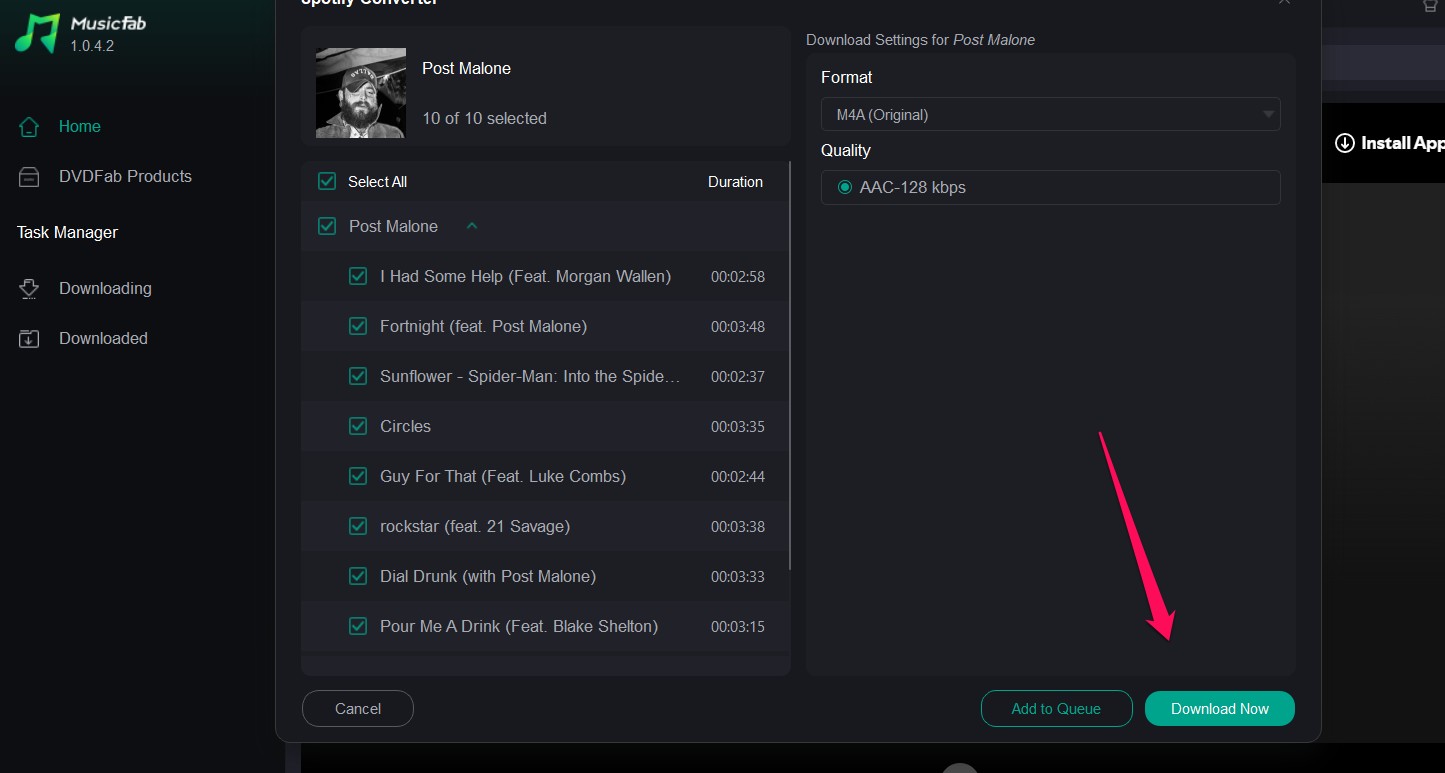Click the Duration column header

735,182
